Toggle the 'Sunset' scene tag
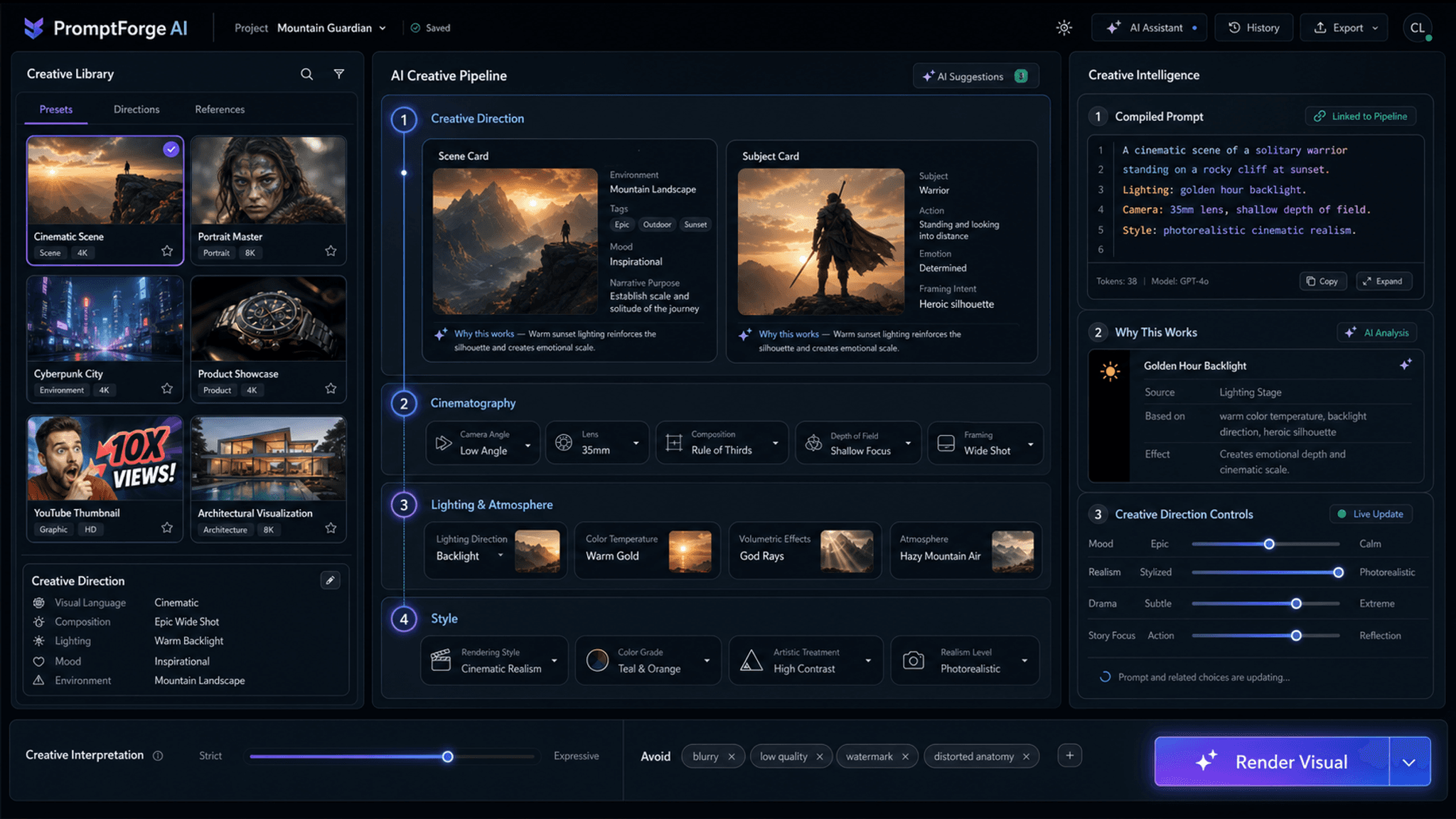Image resolution: width=1456 pixels, height=819 pixels. 695,225
